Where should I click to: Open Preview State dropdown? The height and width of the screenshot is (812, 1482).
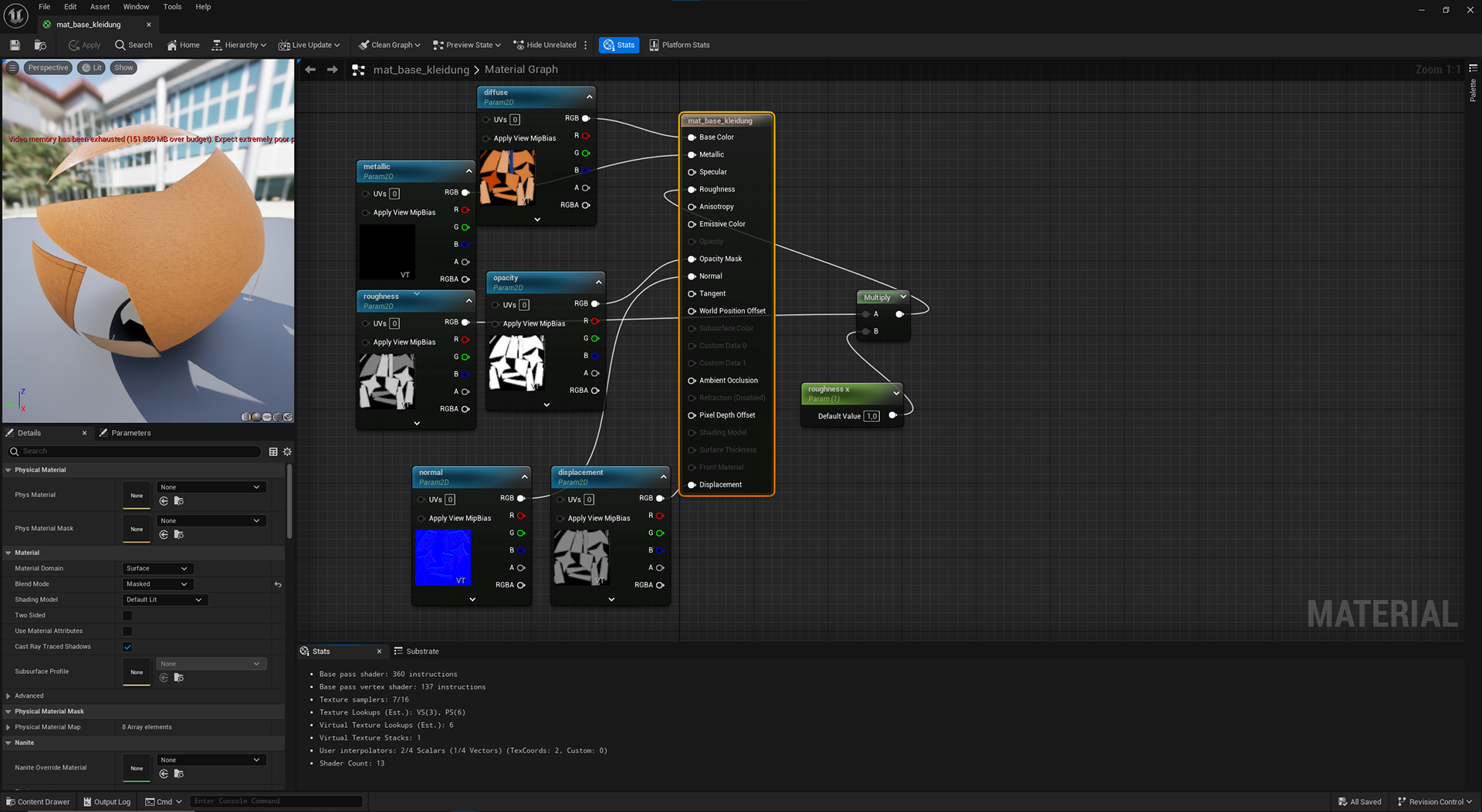(x=466, y=45)
